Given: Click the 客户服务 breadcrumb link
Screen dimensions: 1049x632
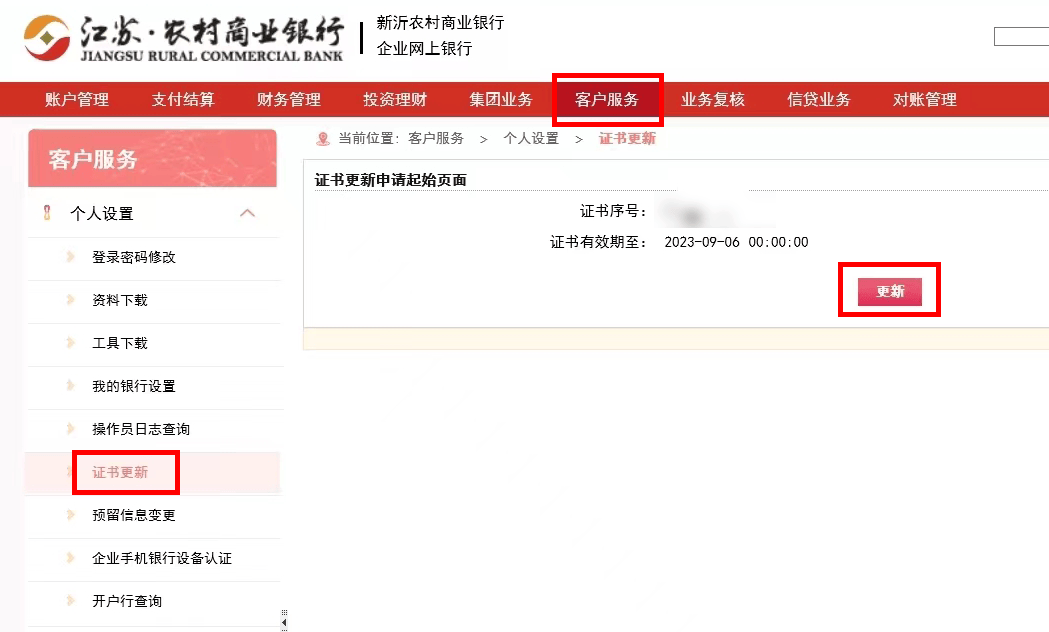Looking at the screenshot, I should [x=436, y=138].
